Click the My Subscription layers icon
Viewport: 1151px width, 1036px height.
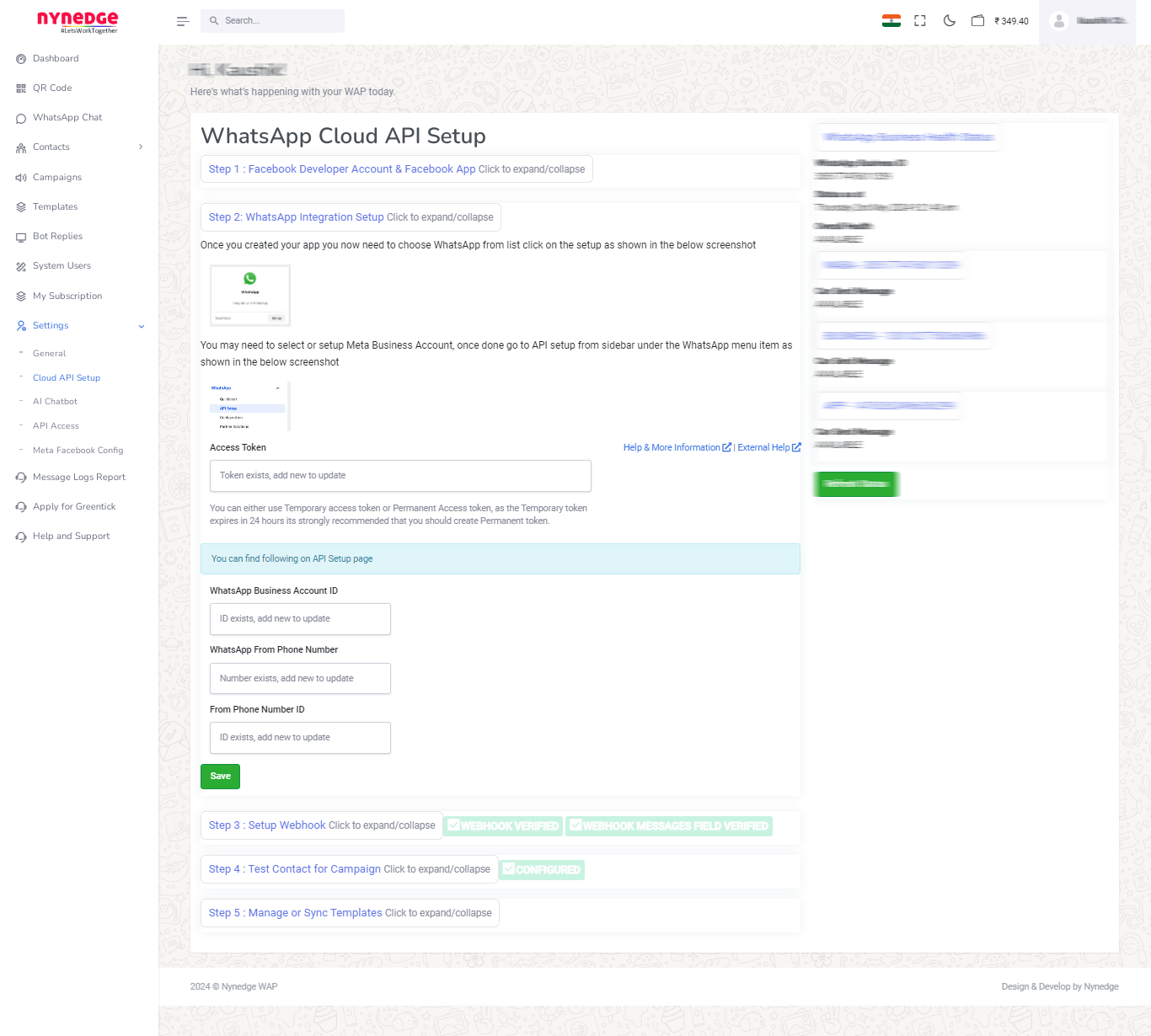[21, 296]
